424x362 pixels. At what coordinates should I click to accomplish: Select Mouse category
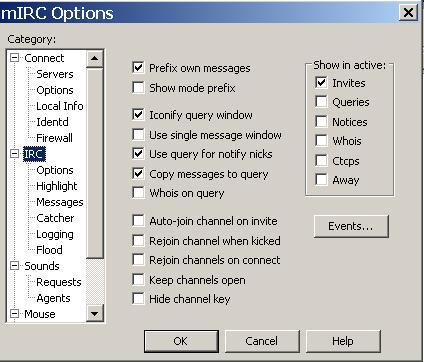(x=40, y=314)
